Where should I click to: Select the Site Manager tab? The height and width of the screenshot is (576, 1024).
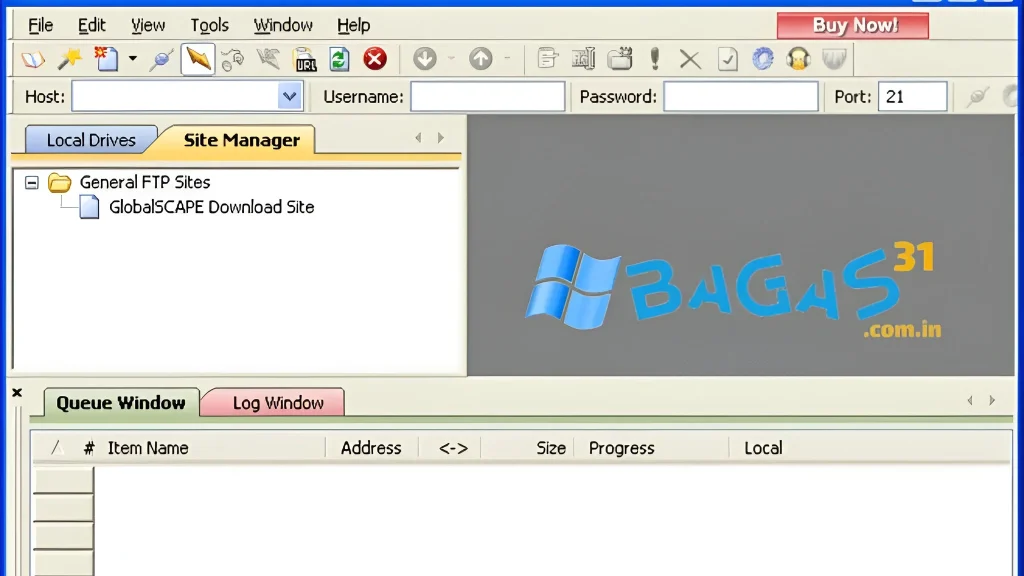click(x=241, y=140)
